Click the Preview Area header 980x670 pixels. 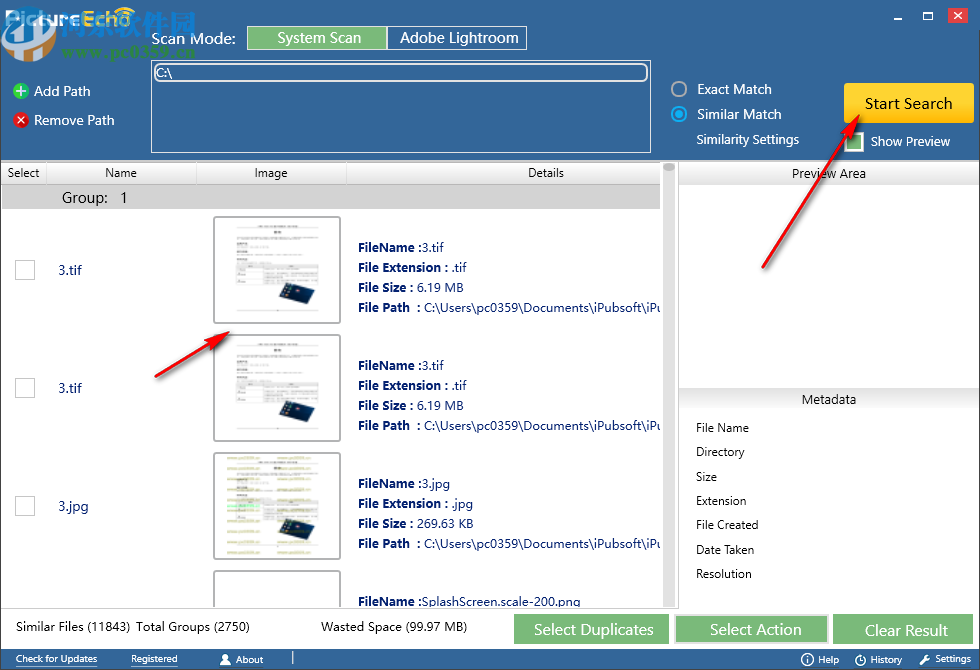(829, 174)
